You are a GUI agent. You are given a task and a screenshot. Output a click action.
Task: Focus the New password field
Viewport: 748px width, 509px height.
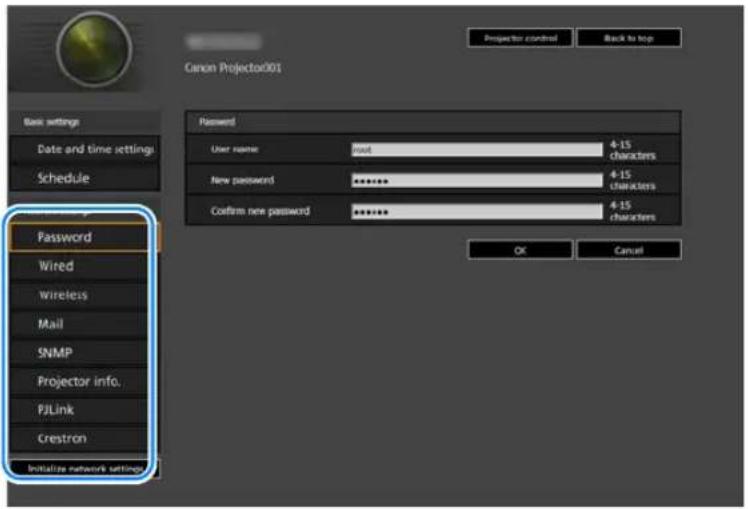click(477, 180)
